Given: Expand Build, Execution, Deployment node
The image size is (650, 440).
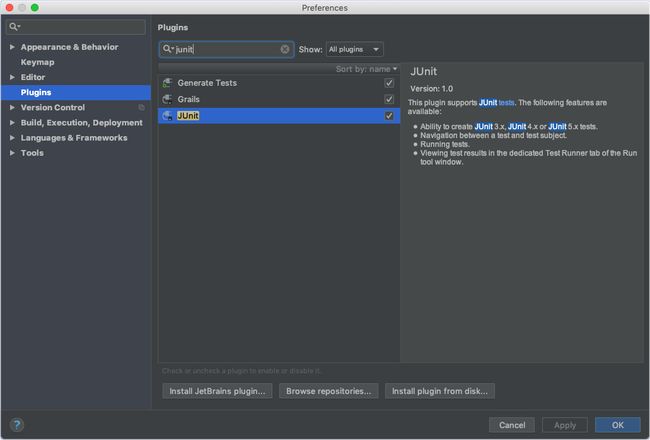Looking at the screenshot, I should (x=12, y=123).
